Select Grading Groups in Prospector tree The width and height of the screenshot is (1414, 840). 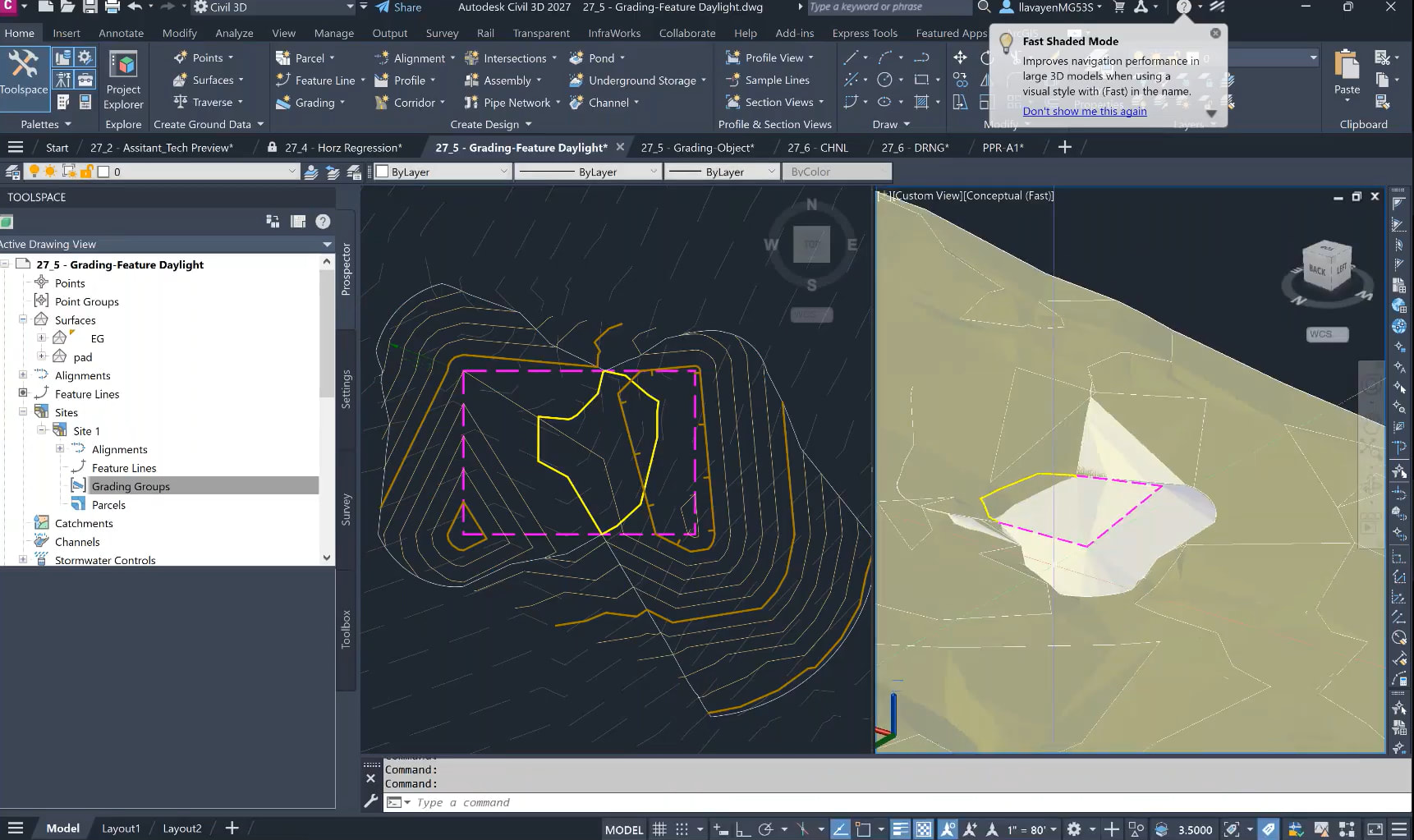(131, 486)
